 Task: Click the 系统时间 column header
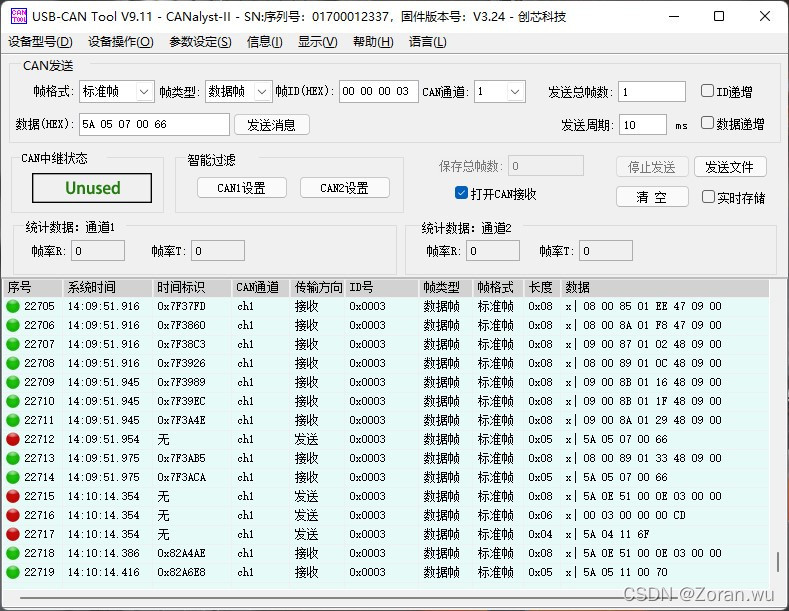107,287
